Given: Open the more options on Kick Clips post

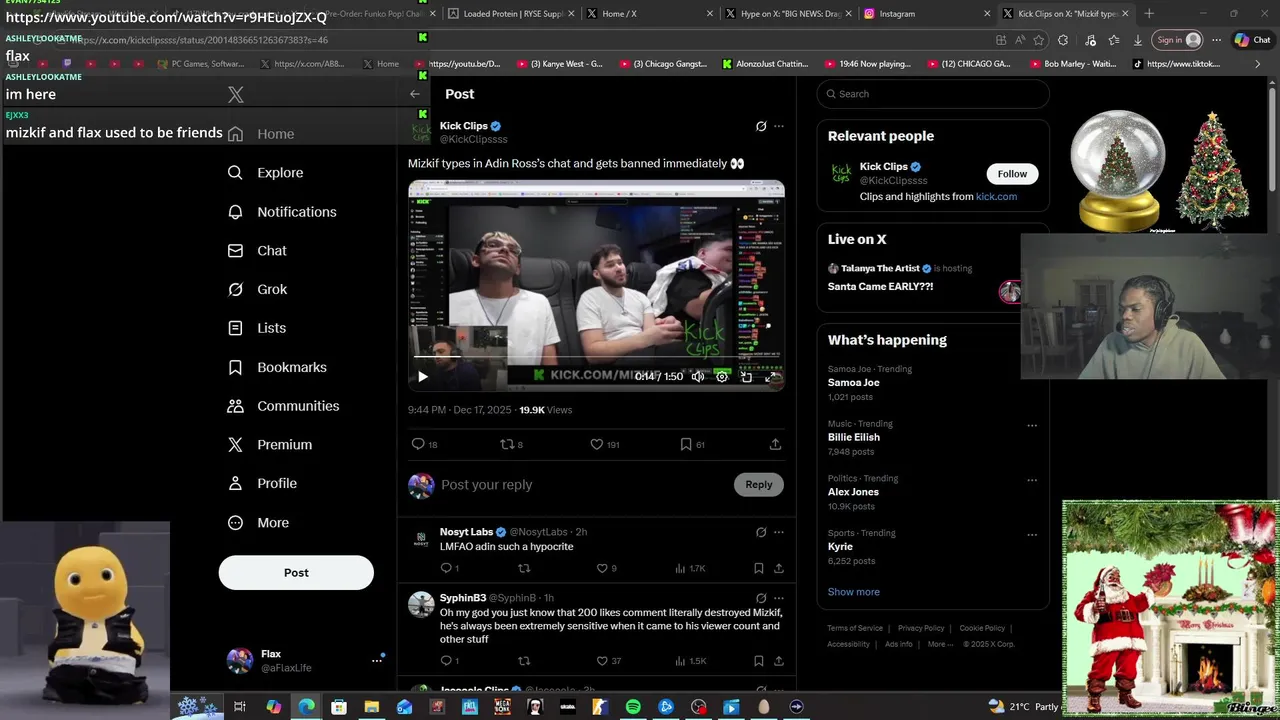Looking at the screenshot, I should click(779, 126).
